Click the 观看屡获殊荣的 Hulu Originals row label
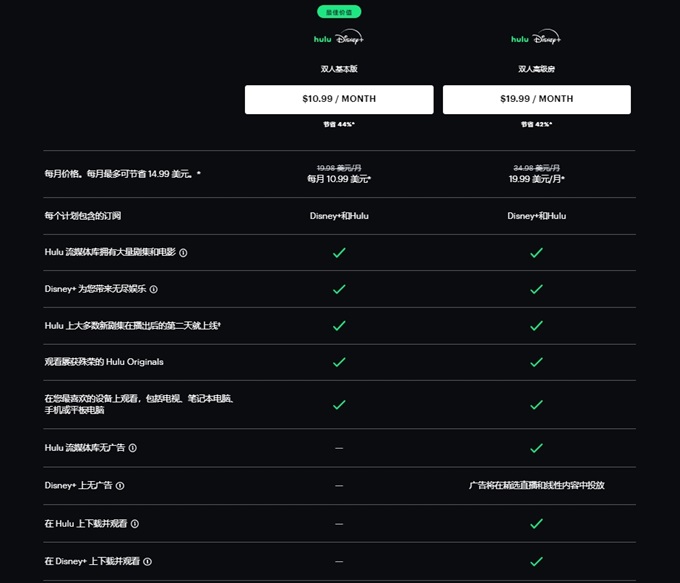The image size is (680, 583). click(104, 362)
